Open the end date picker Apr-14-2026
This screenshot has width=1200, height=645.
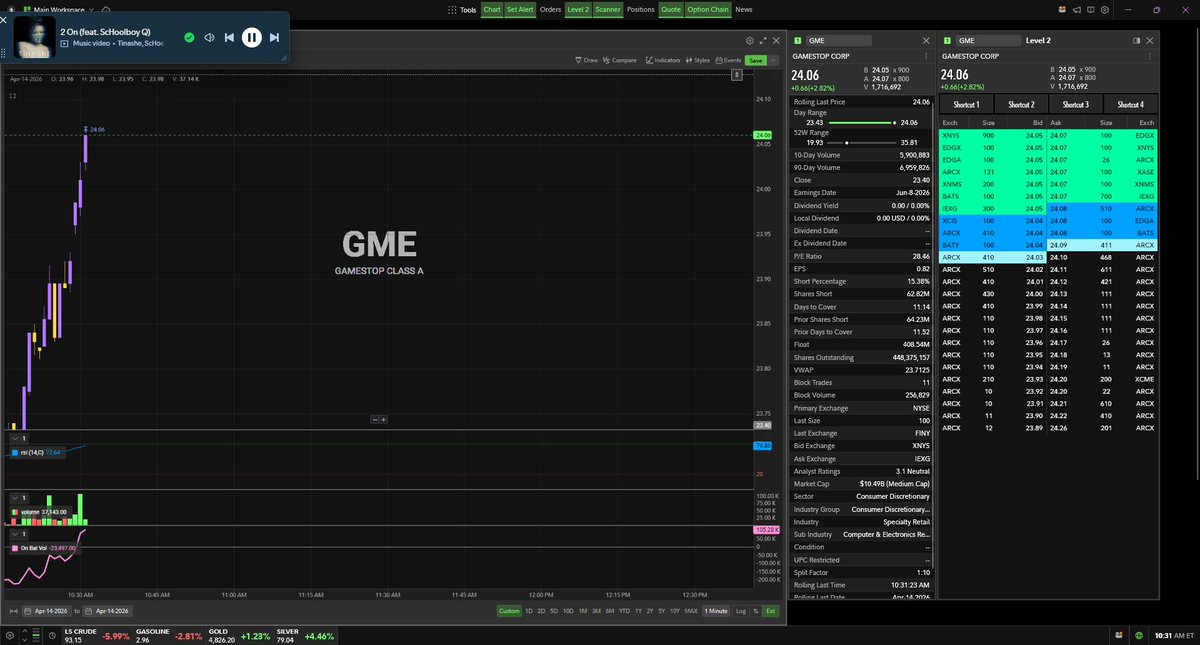pos(109,611)
